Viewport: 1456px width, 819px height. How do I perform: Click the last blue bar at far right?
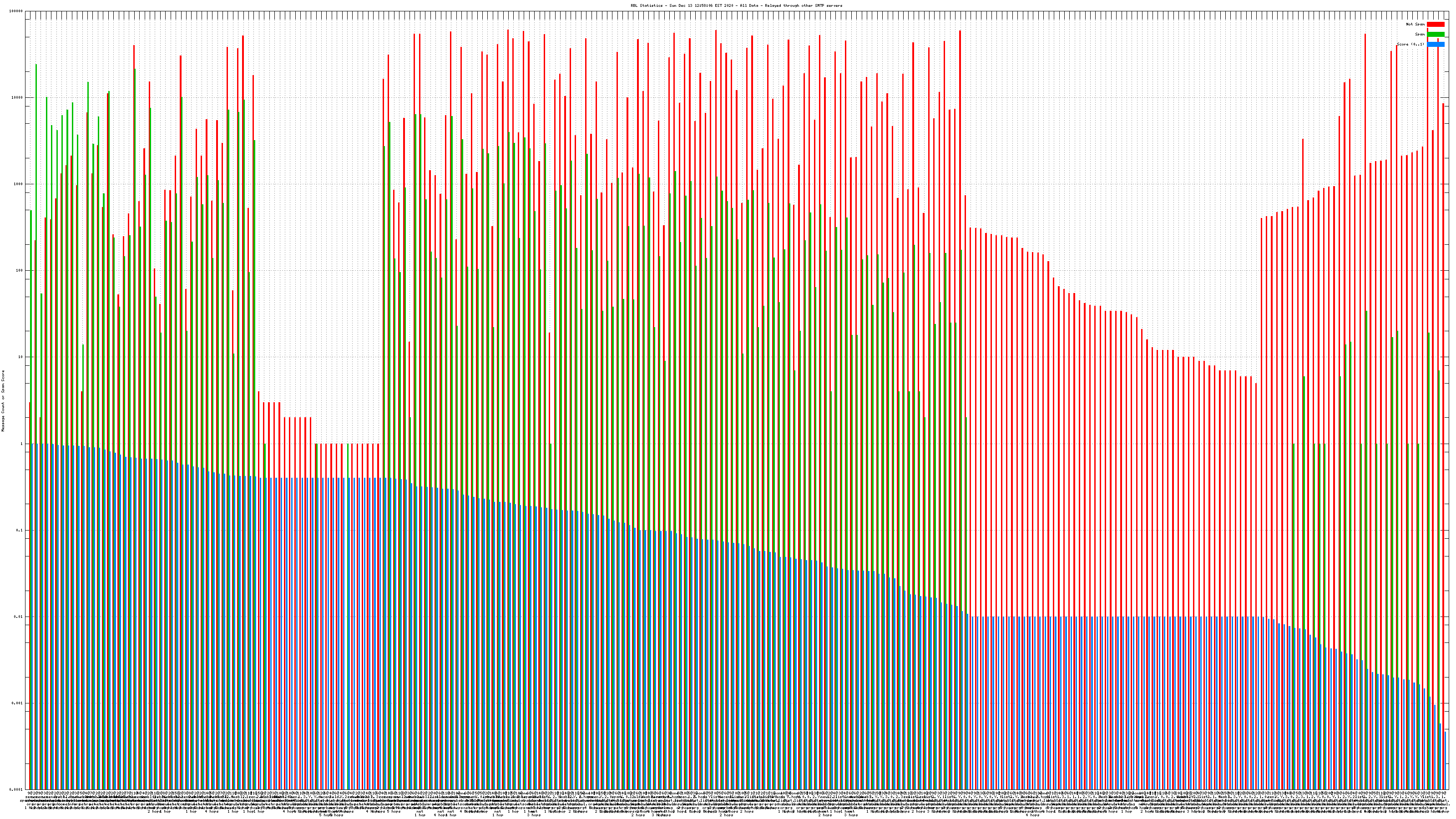(x=1445, y=760)
